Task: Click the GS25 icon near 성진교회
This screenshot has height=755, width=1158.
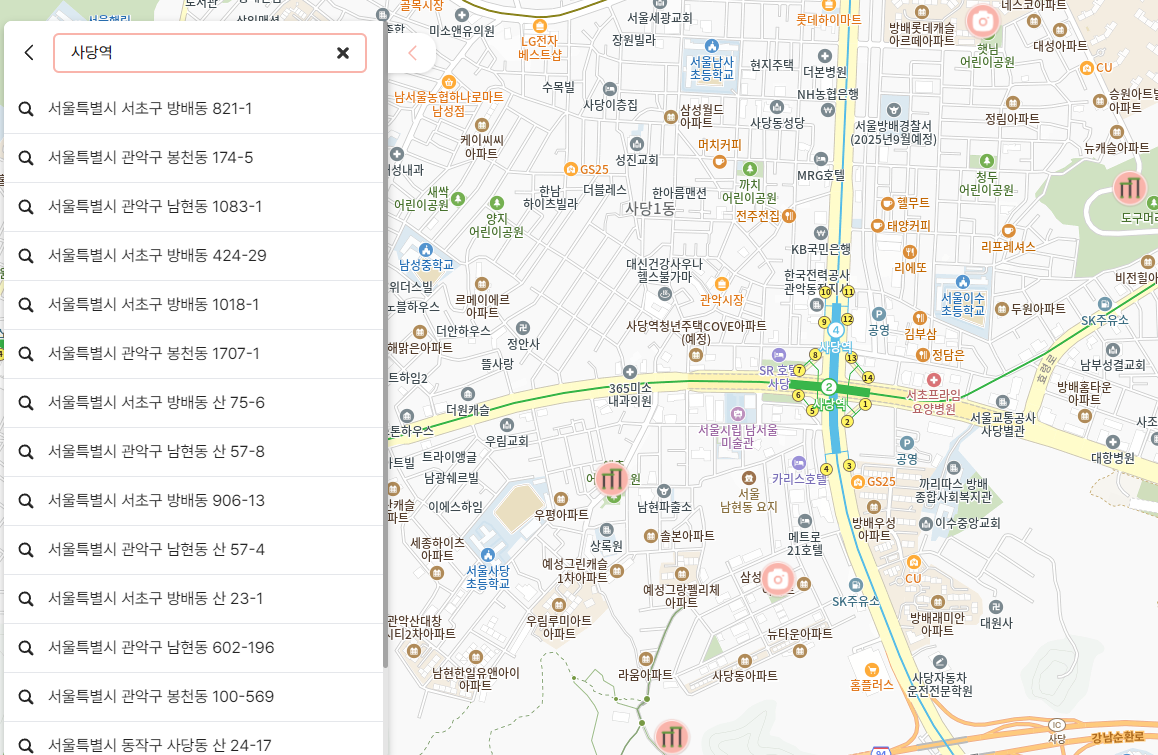Action: coord(570,169)
